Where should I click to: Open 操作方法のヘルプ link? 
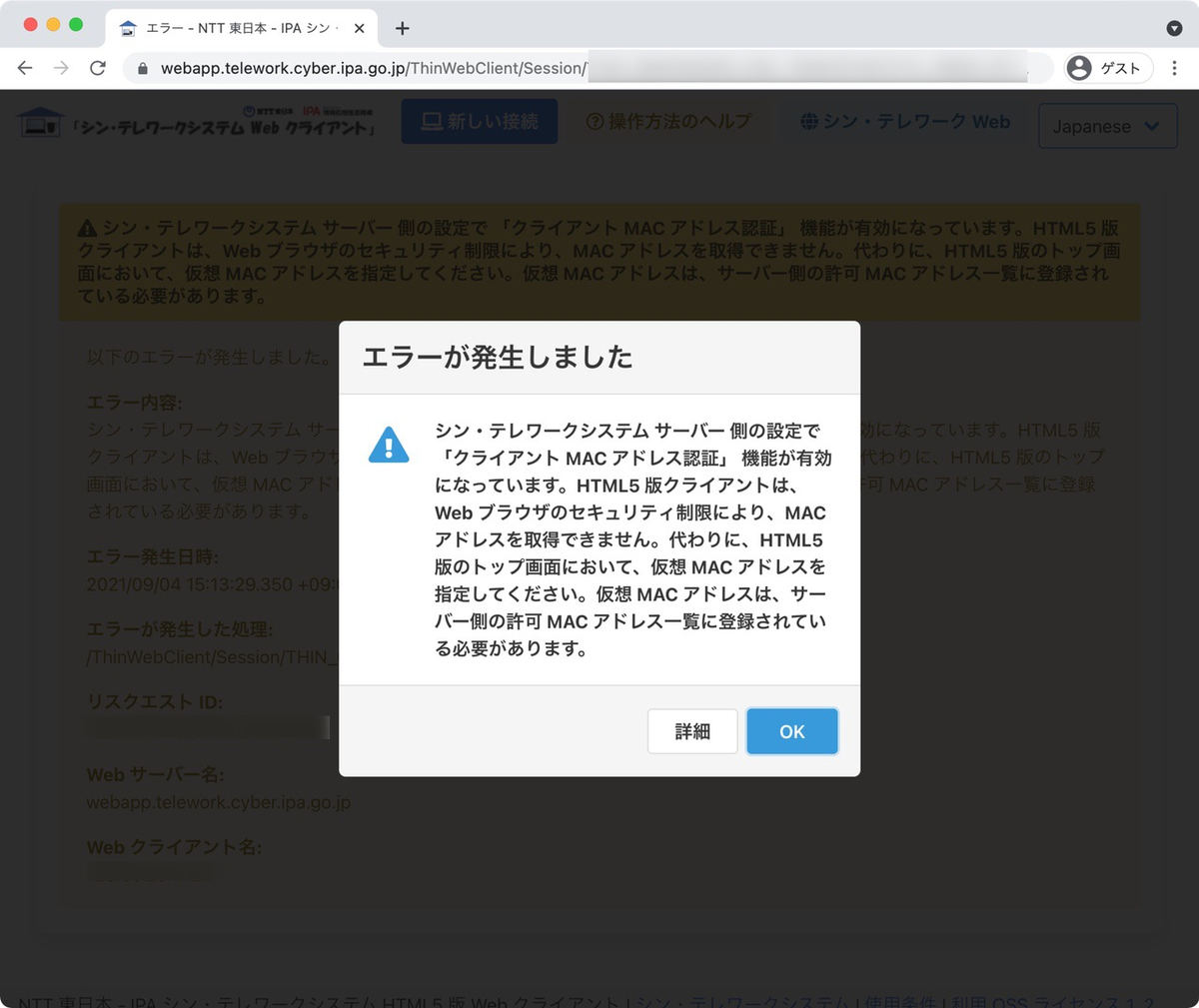point(668,121)
